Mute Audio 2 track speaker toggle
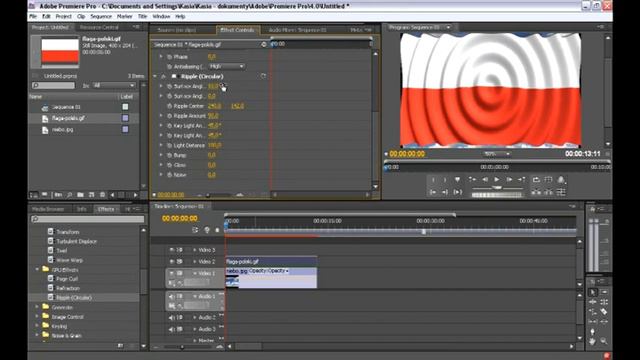640x360 pixels. [172, 318]
